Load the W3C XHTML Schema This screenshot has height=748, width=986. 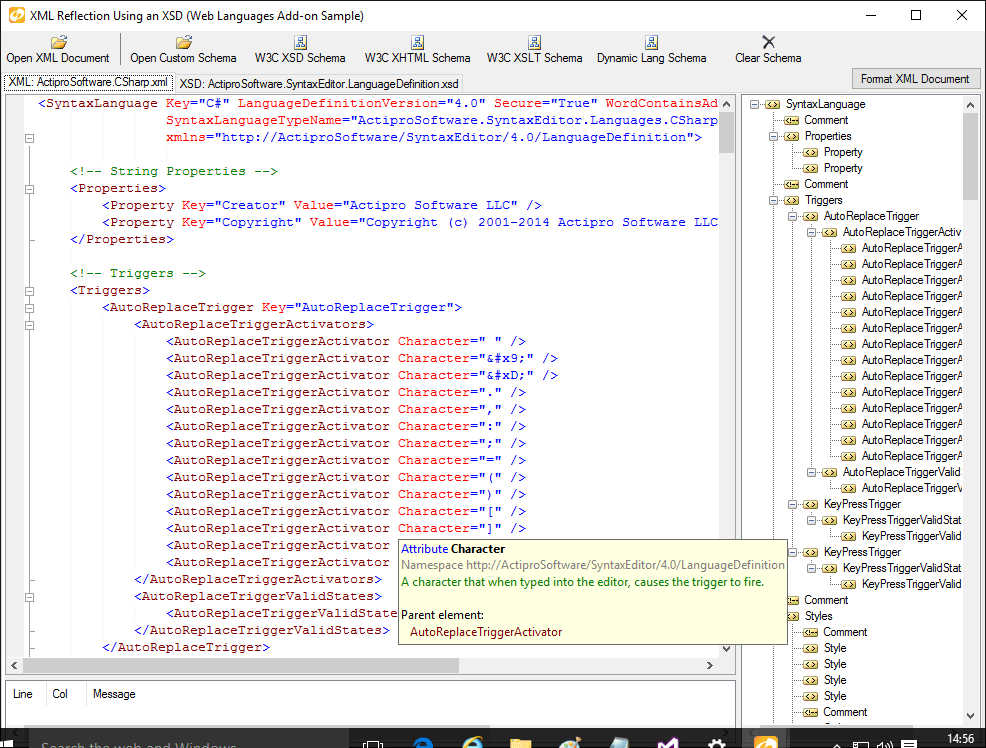click(x=417, y=50)
